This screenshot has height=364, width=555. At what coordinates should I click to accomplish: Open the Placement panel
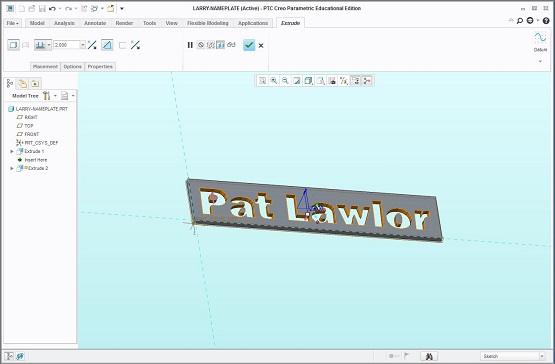click(45, 67)
